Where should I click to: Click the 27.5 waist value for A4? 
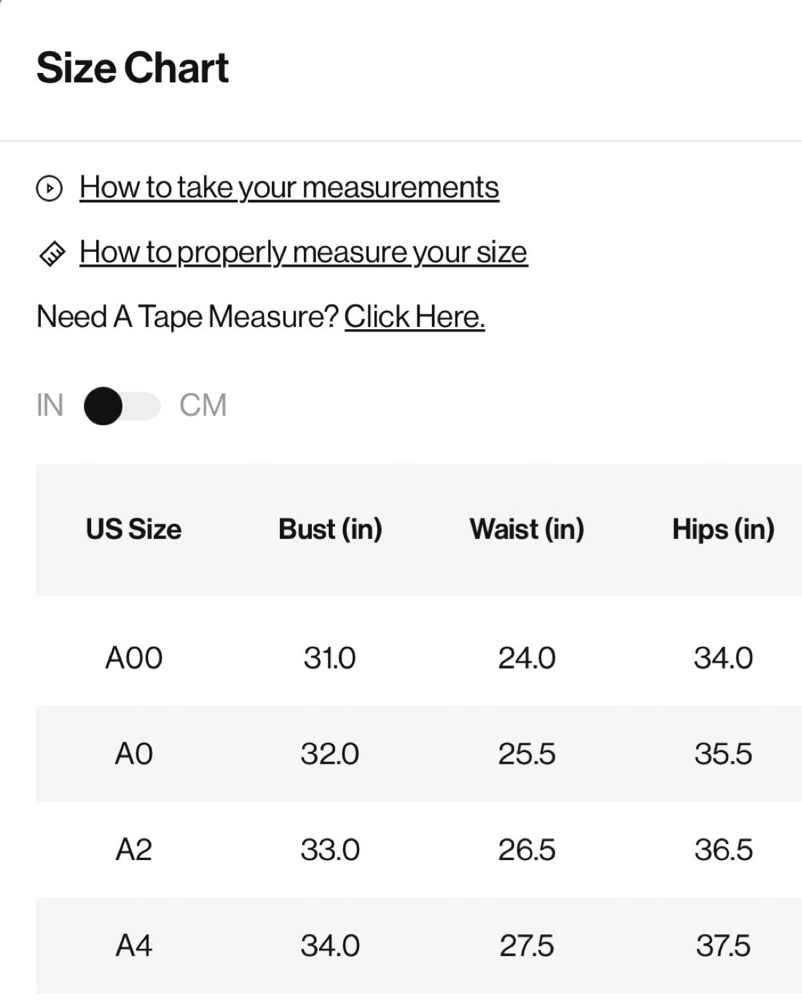point(527,945)
